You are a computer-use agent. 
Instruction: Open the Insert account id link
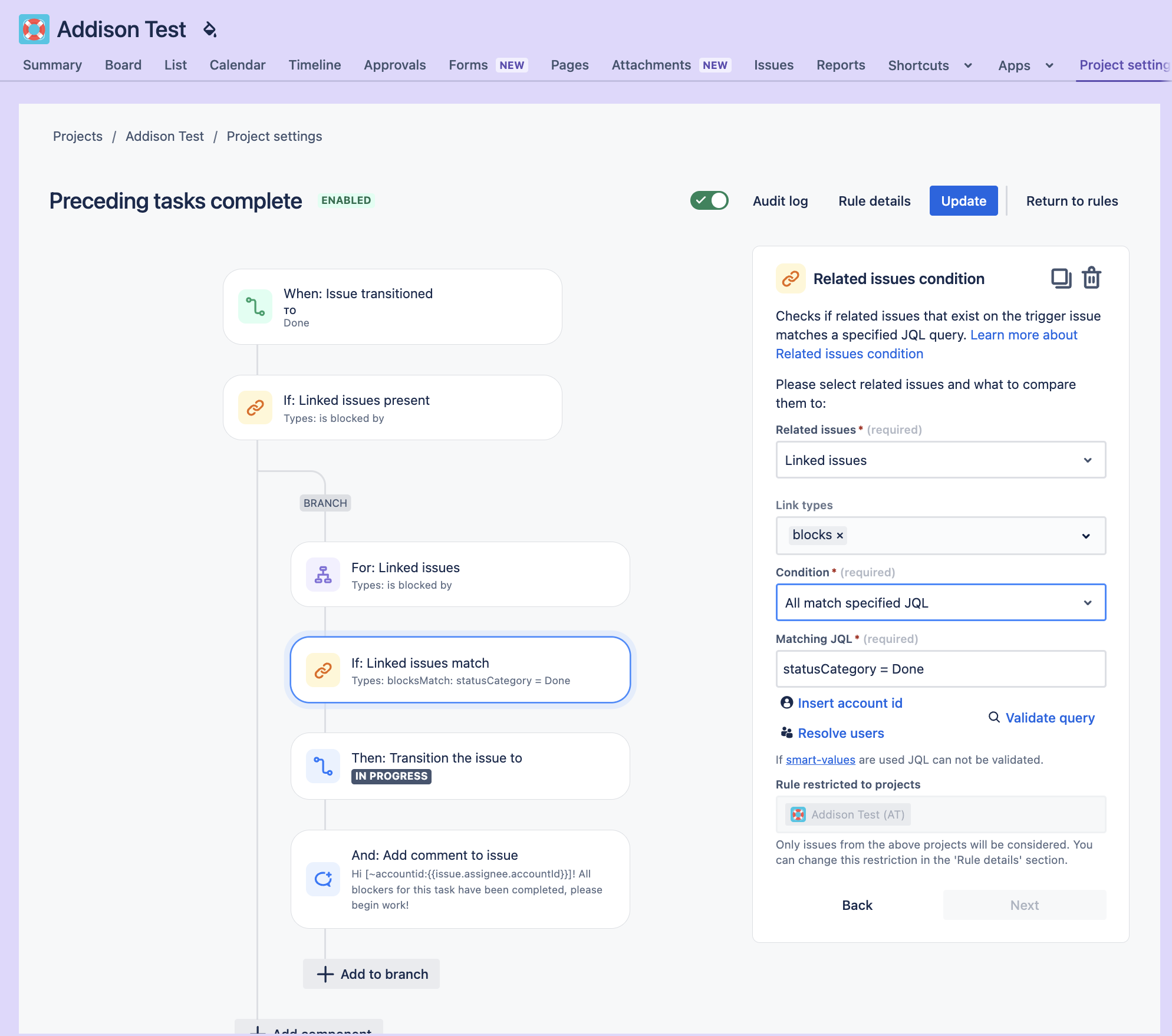(850, 703)
